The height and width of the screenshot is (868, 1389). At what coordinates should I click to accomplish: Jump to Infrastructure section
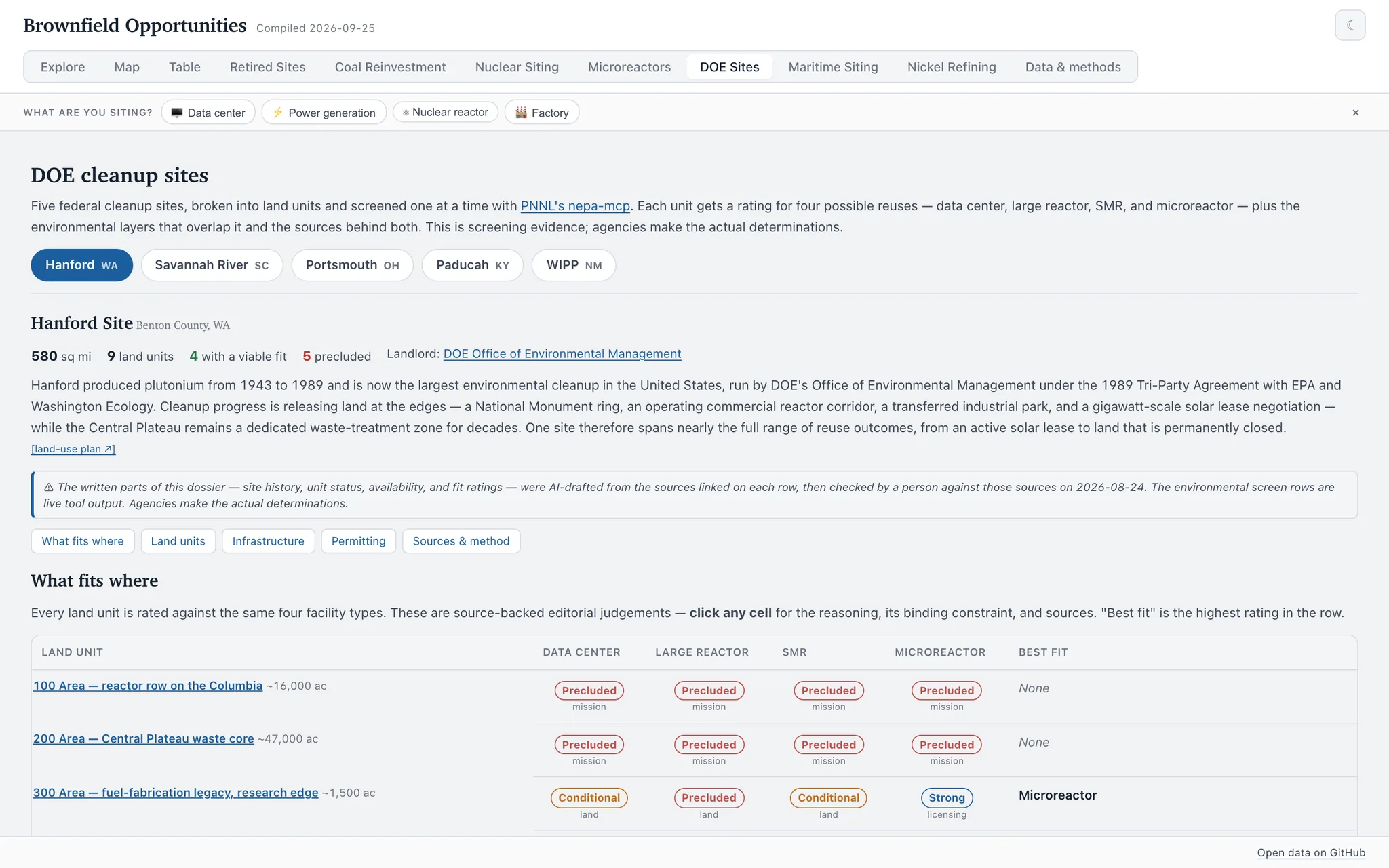(x=268, y=541)
